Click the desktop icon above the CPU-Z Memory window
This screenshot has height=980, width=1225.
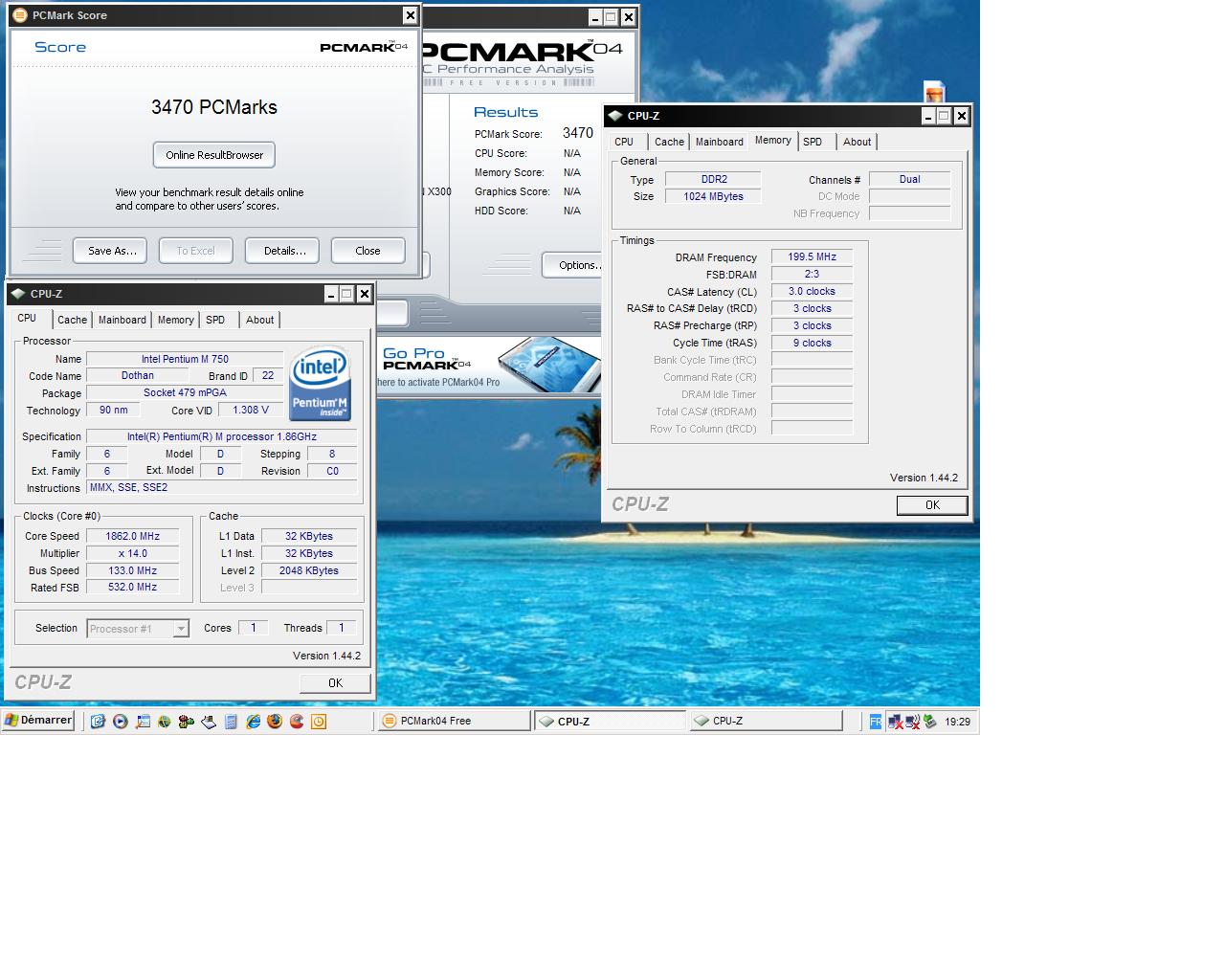click(x=934, y=92)
